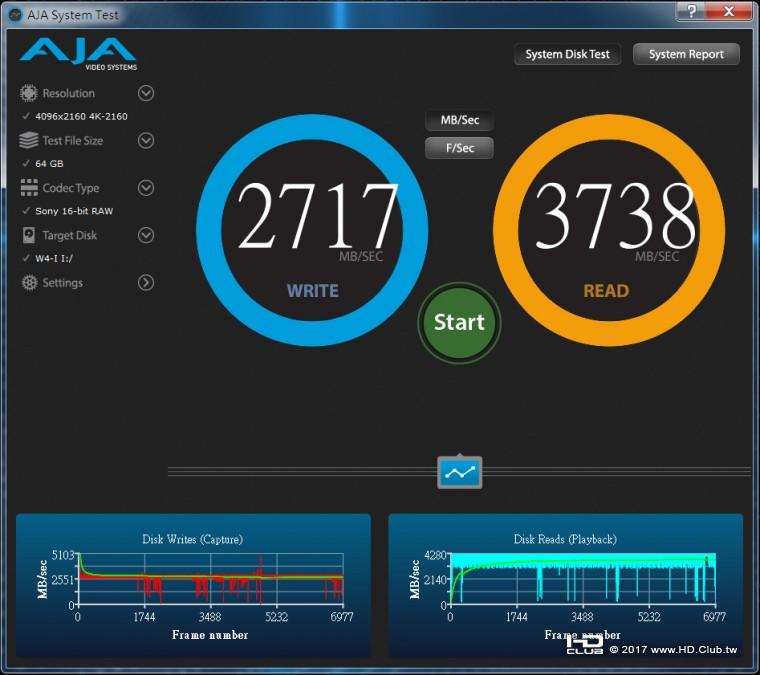Open the Target Disk dropdown arrow
Image resolution: width=760 pixels, height=675 pixels.
[x=146, y=235]
